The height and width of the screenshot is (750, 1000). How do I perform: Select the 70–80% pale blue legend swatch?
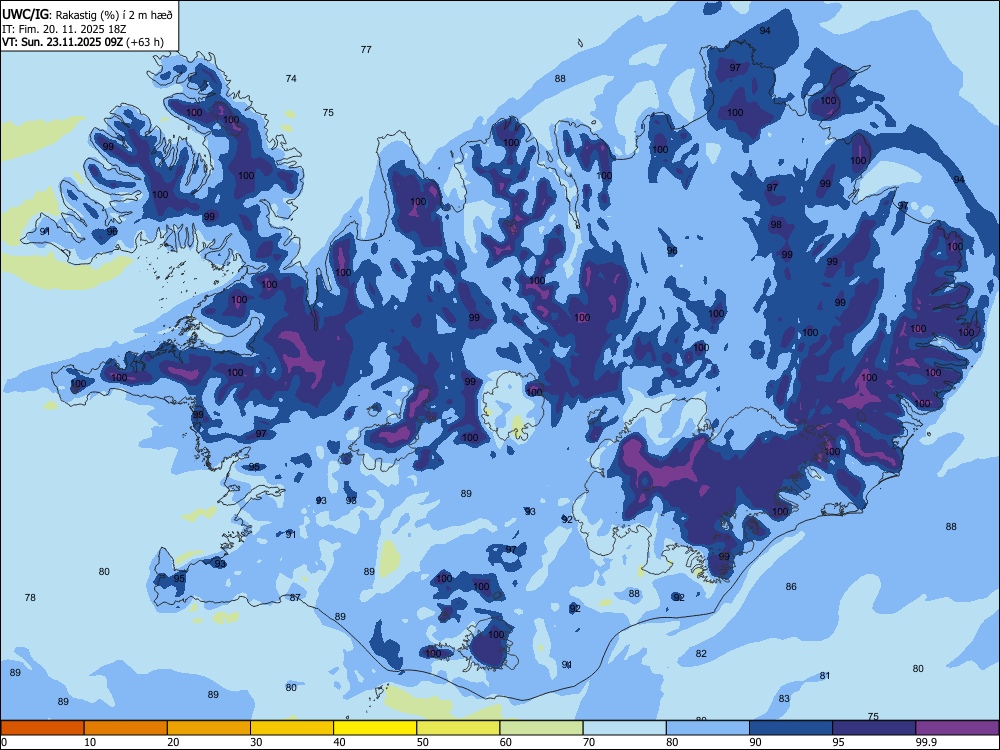click(625, 728)
